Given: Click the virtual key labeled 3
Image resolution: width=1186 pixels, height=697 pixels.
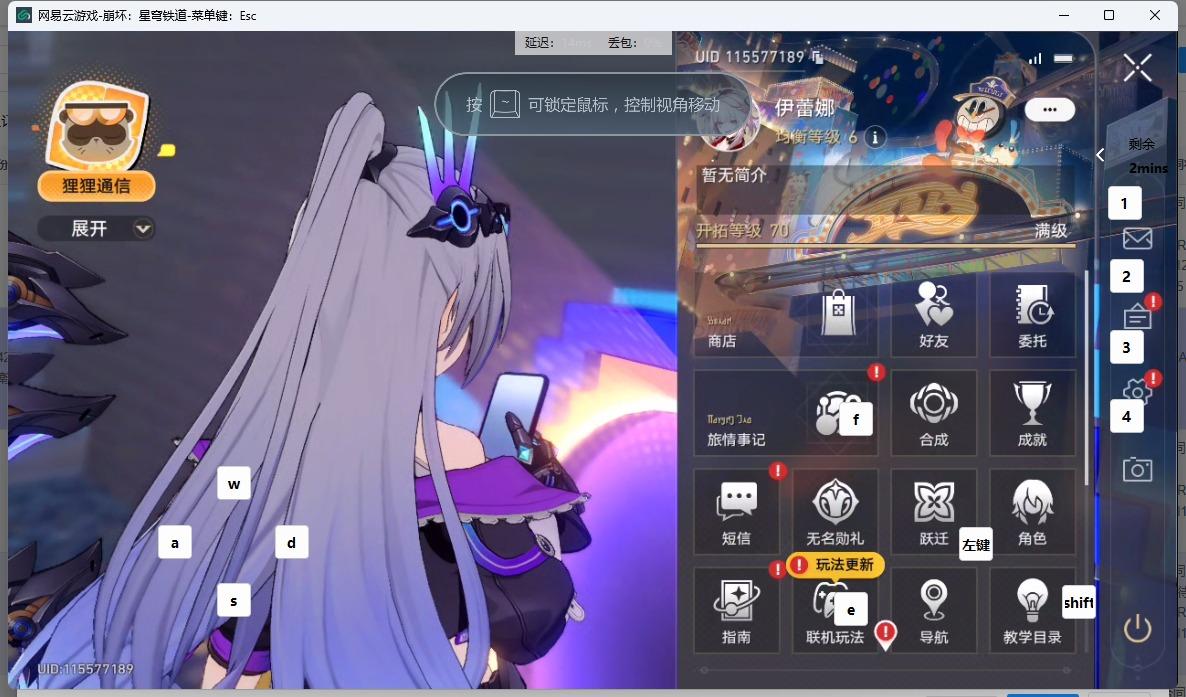Looking at the screenshot, I should (1126, 347).
